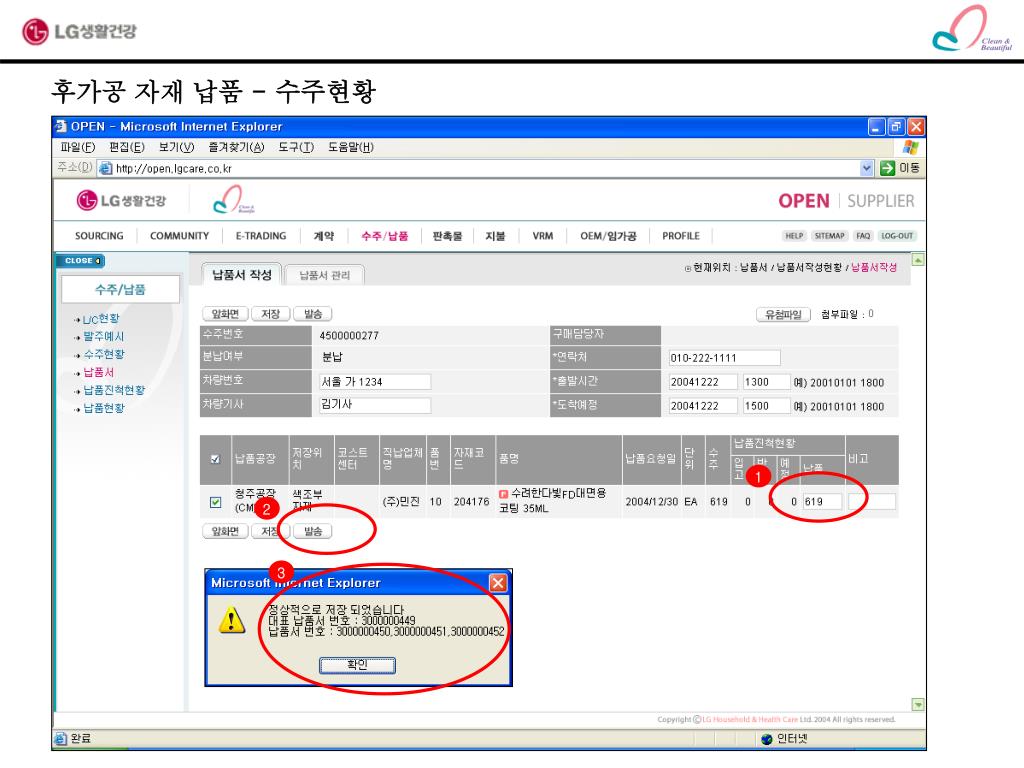Open the E-TRADING navigation item
The height and width of the screenshot is (768, 1024).
click(261, 236)
